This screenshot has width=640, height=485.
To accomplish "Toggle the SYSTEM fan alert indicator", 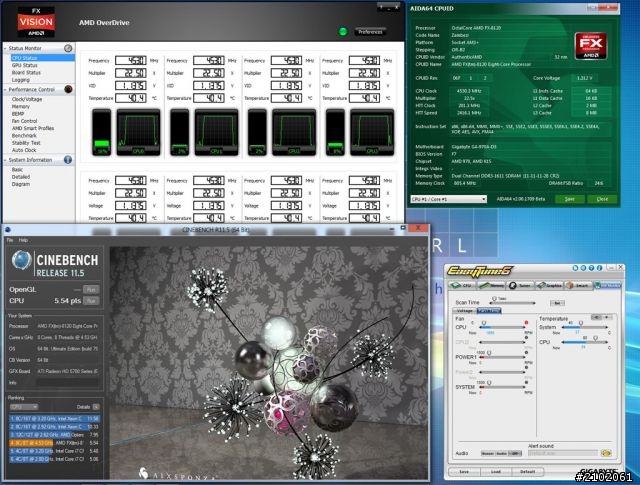I will click(526, 383).
